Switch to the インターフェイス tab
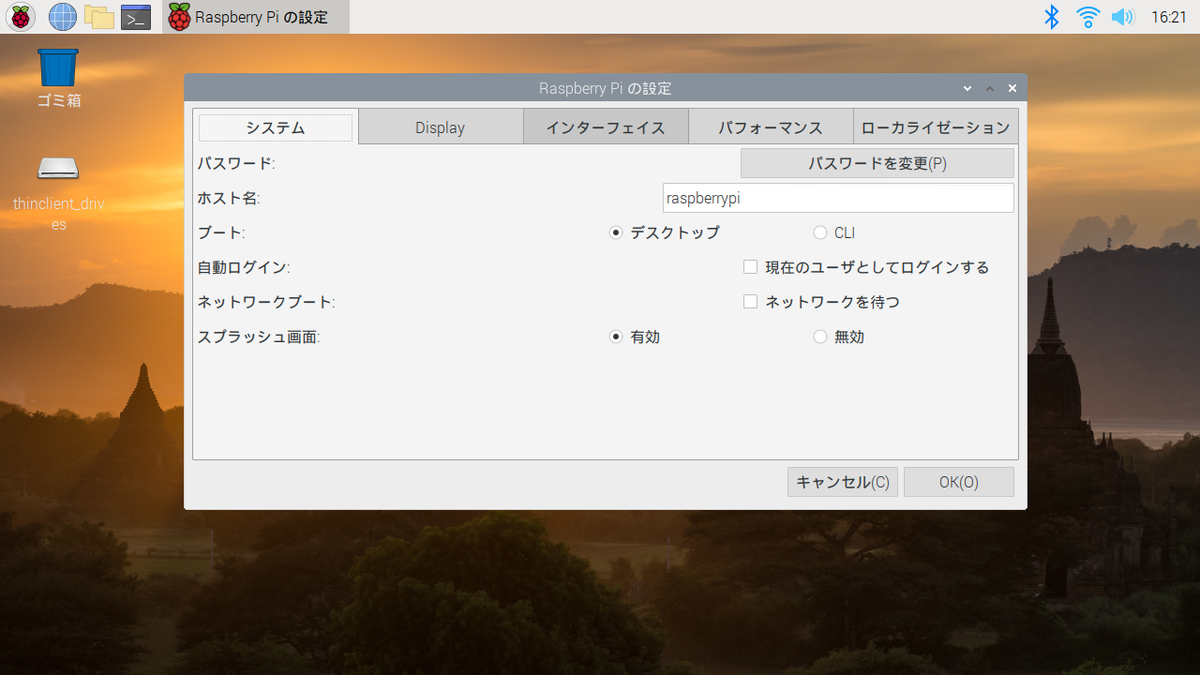Viewport: 1200px width, 675px height. click(x=605, y=127)
